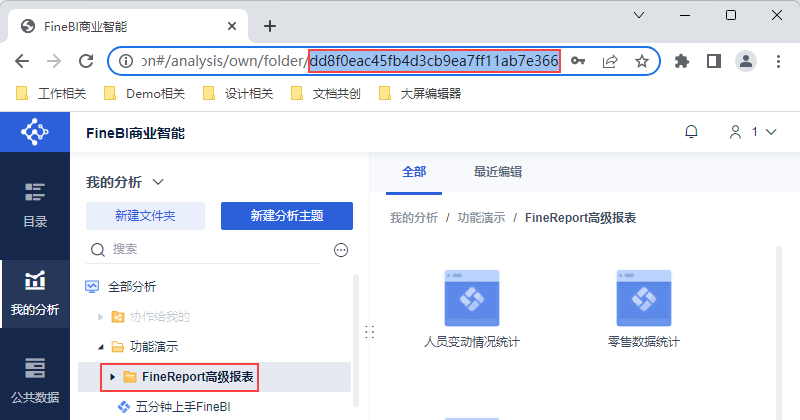800x420 pixels.
Task: Select 全部分析 in the tree
Action: (132, 287)
